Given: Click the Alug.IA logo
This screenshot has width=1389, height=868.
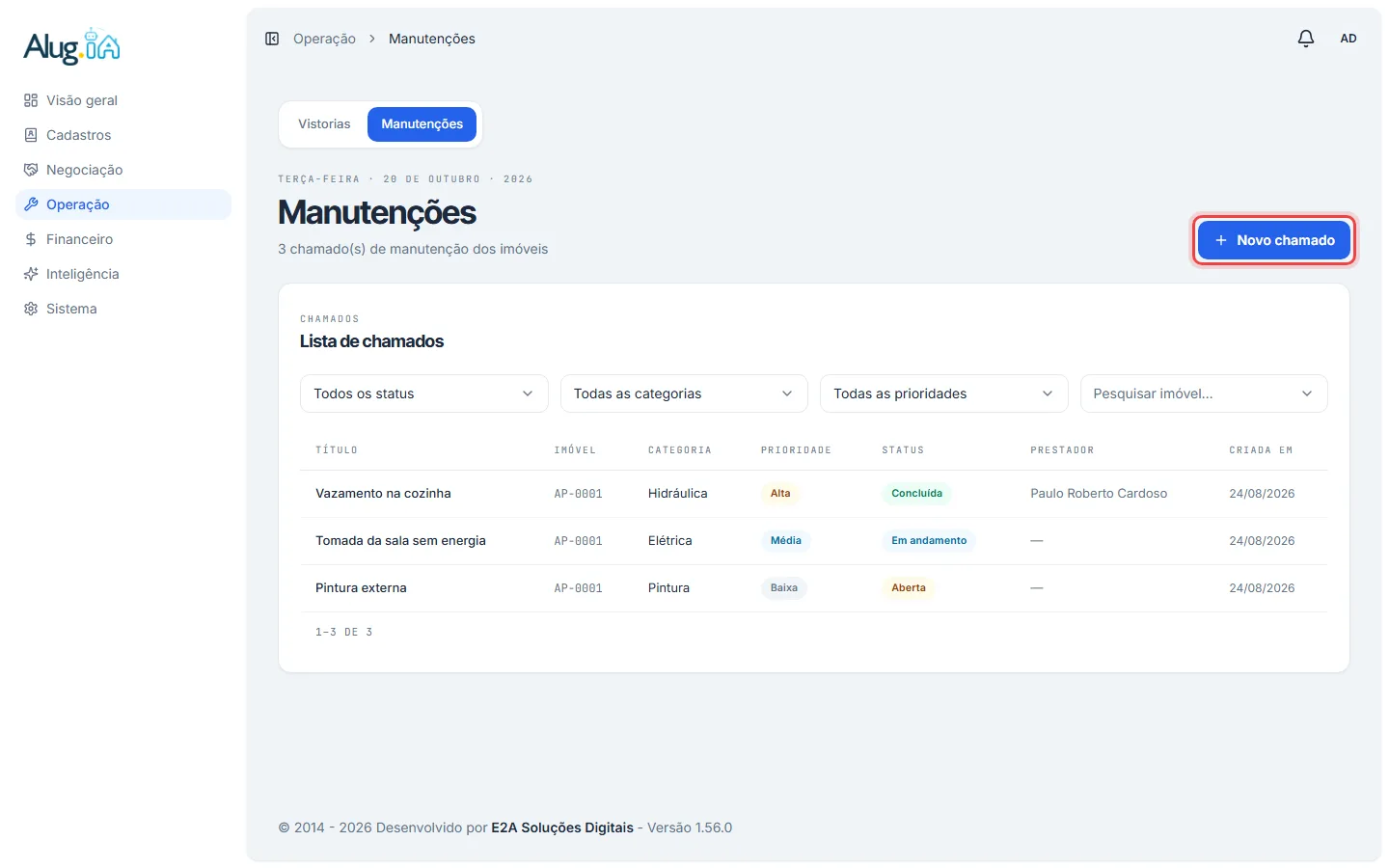Looking at the screenshot, I should click(72, 46).
